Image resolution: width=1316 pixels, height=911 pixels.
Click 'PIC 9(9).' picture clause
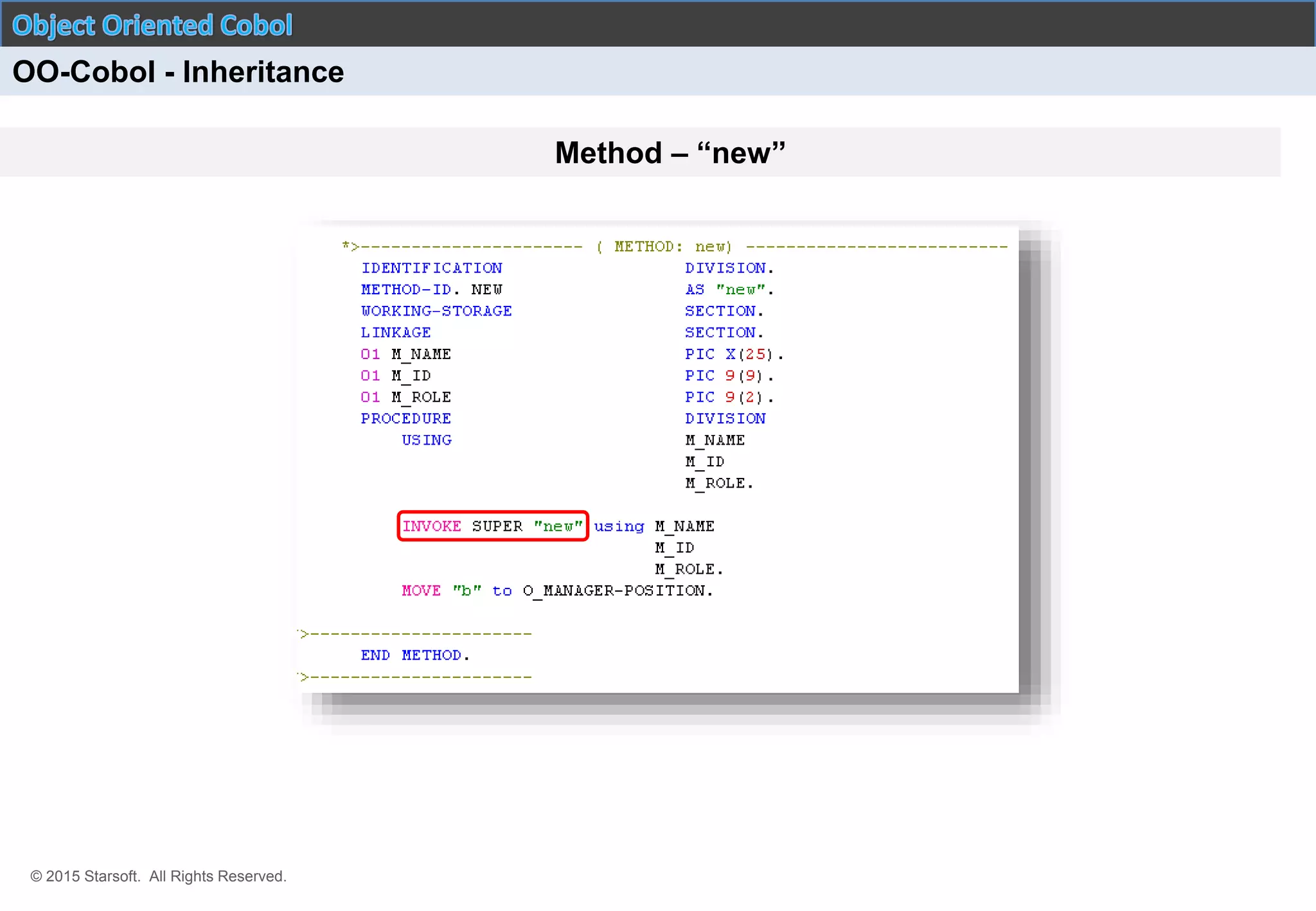[729, 376]
